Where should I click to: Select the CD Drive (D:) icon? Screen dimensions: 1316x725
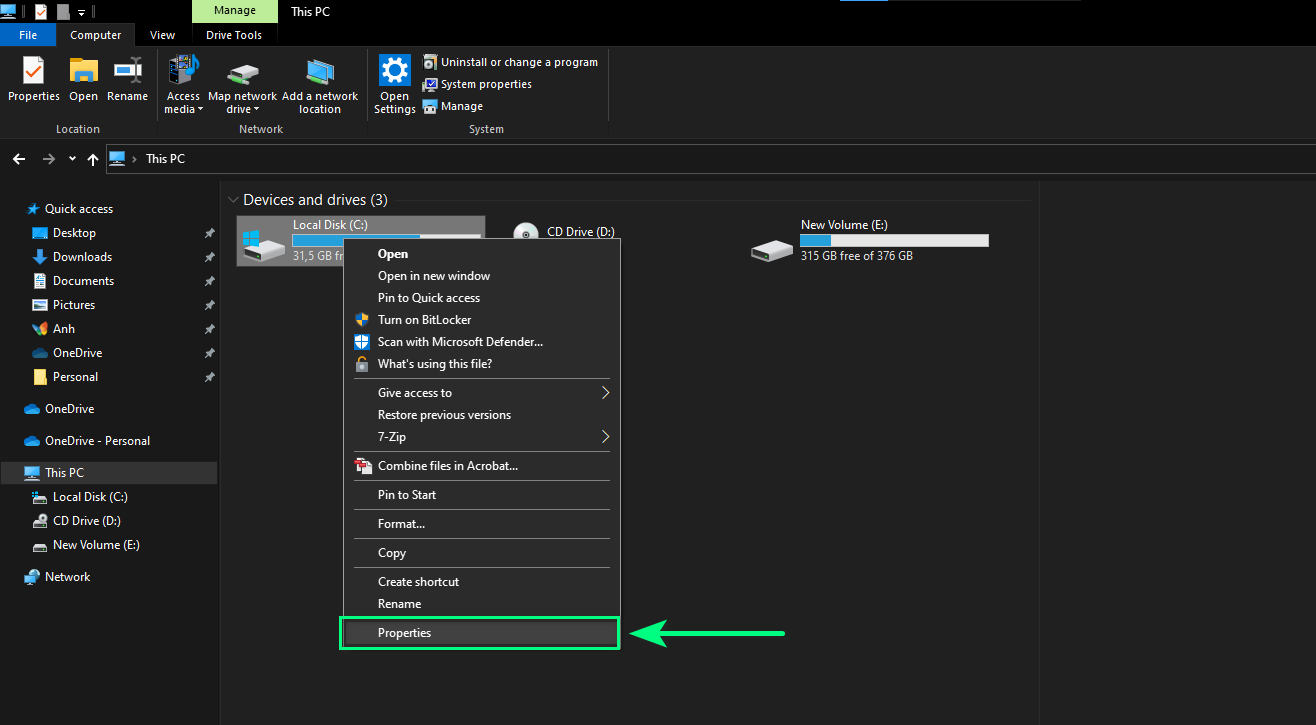tap(526, 235)
